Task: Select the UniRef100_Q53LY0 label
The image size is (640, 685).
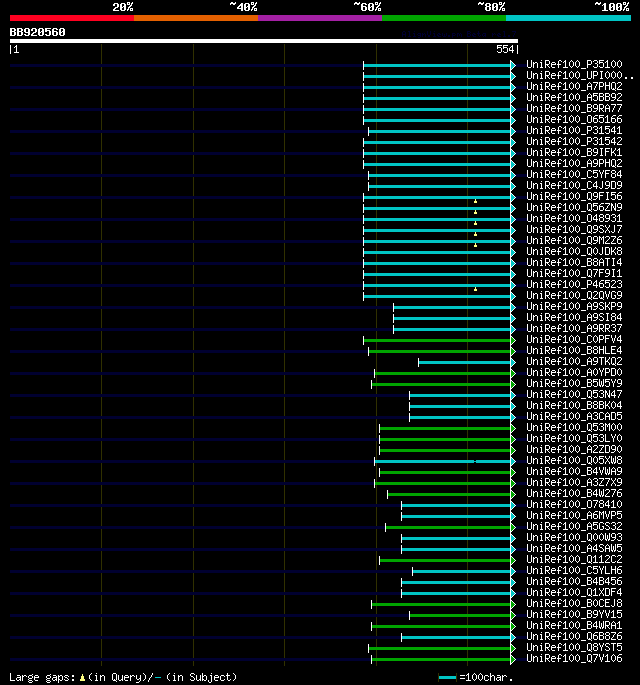Action: [x=574, y=439]
